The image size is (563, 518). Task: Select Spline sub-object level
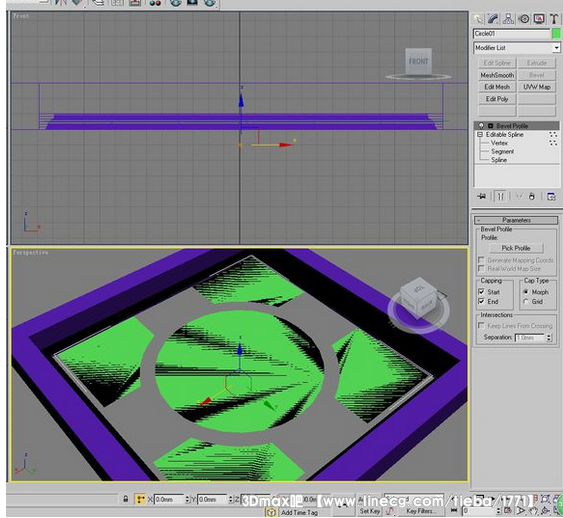499,160
